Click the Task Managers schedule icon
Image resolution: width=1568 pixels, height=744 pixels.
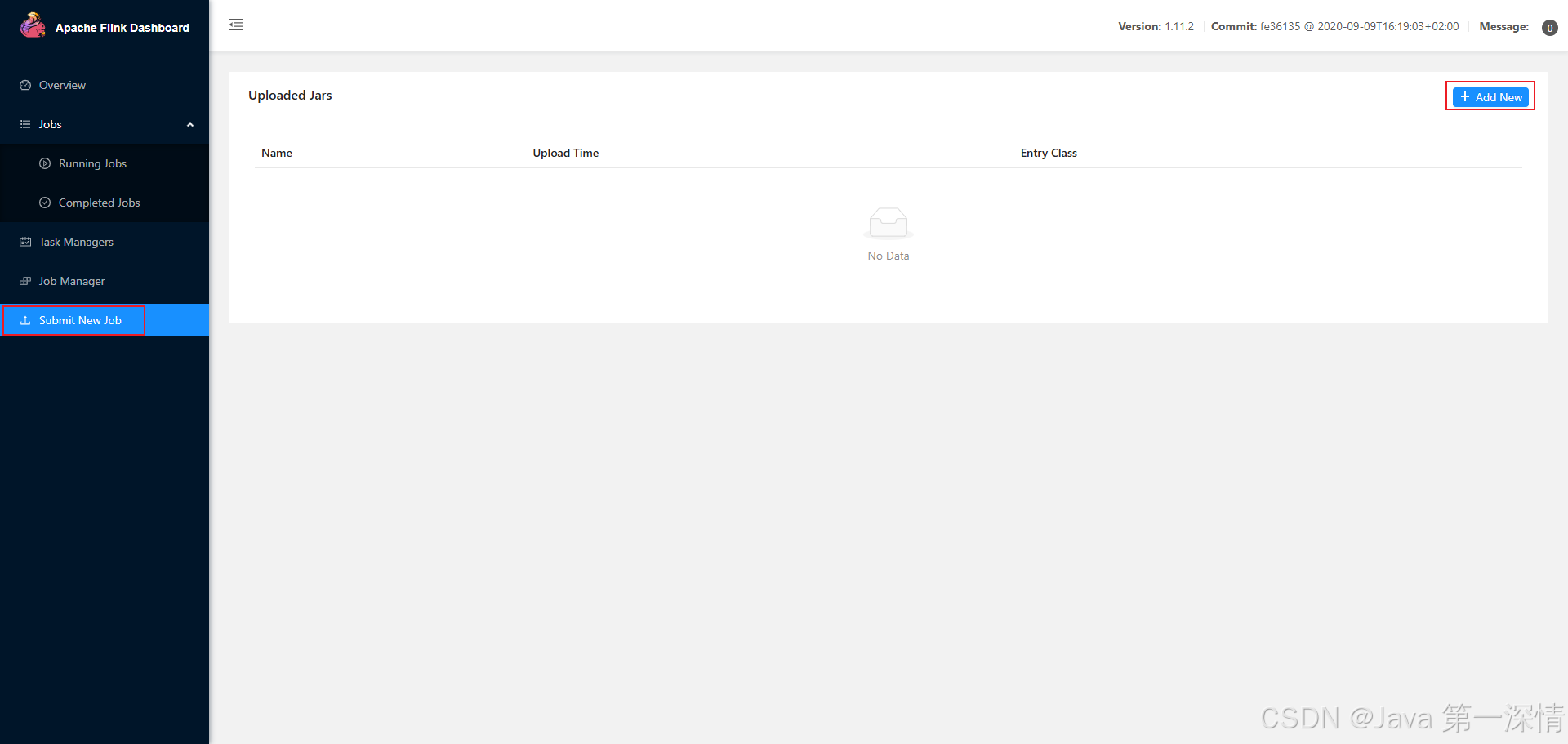[x=25, y=242]
